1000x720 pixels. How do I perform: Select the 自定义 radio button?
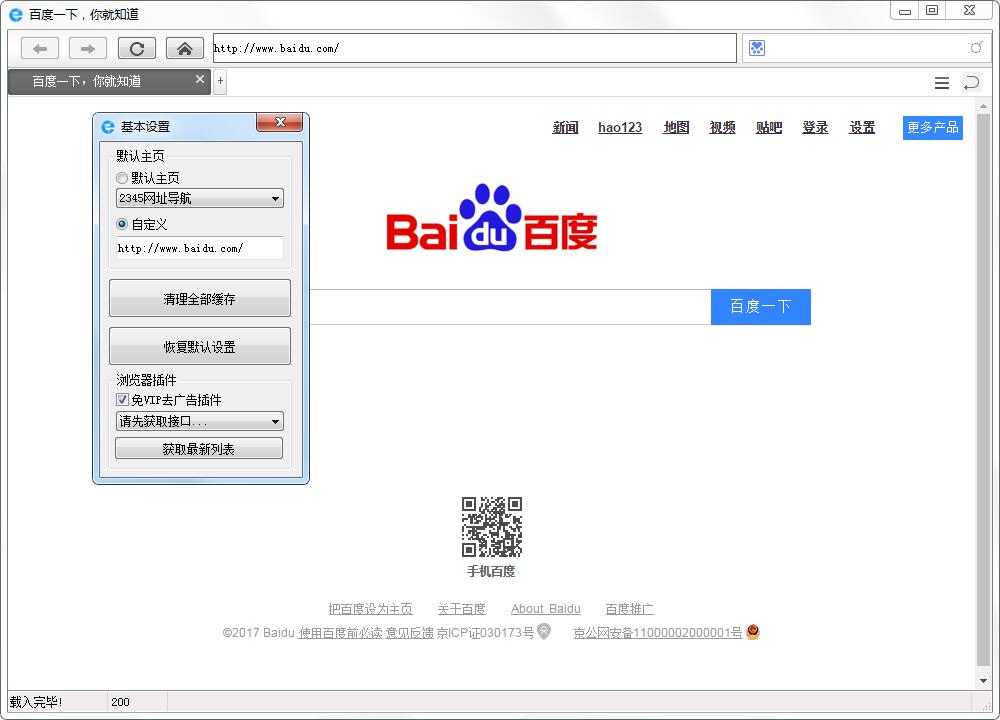(122, 224)
